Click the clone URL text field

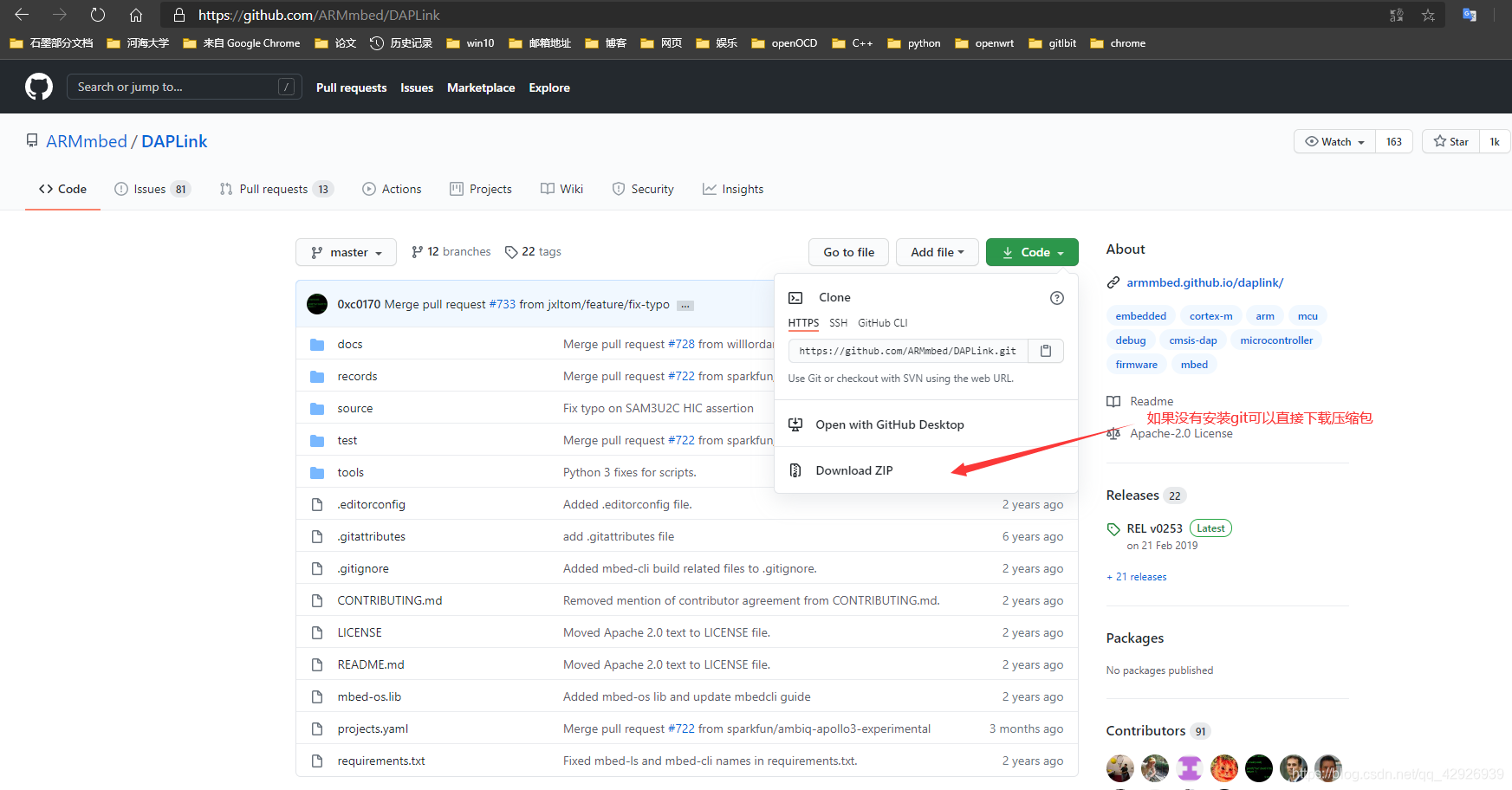tap(908, 351)
